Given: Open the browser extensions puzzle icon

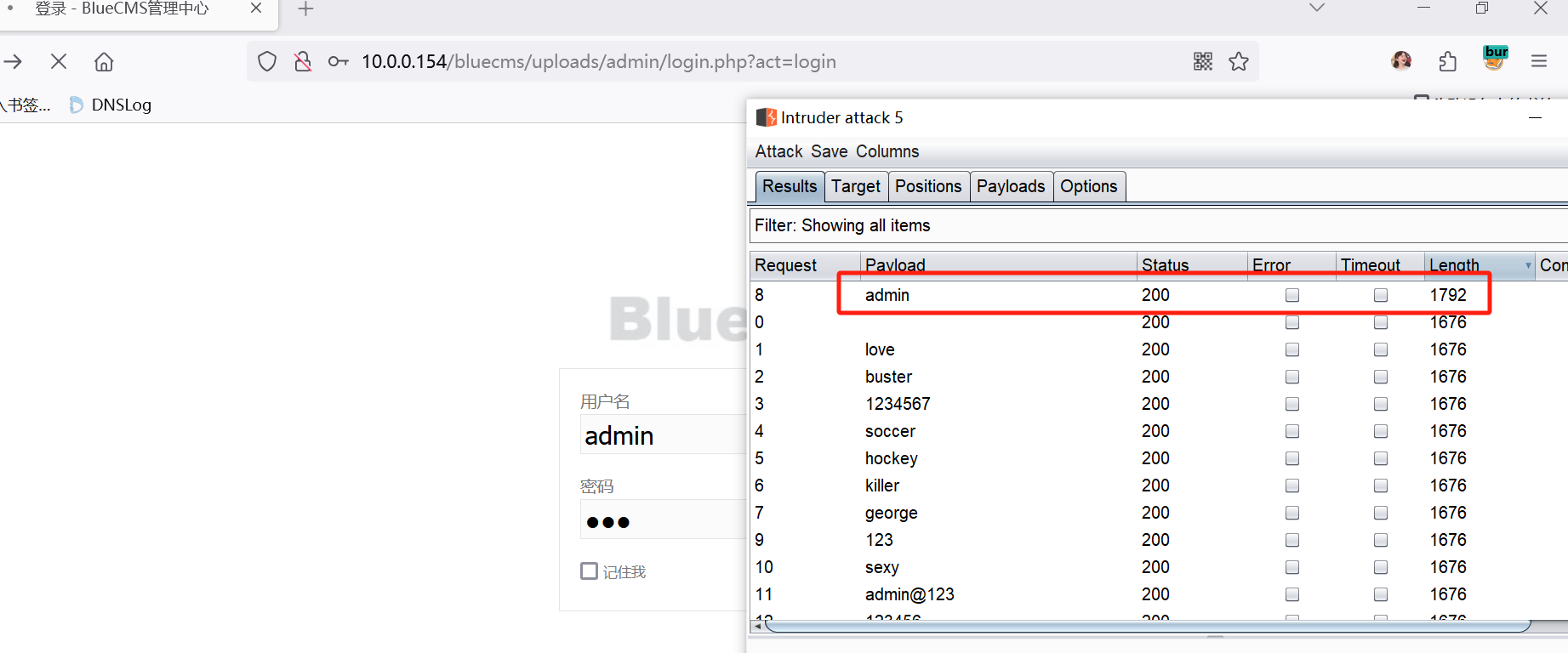Looking at the screenshot, I should (1448, 61).
